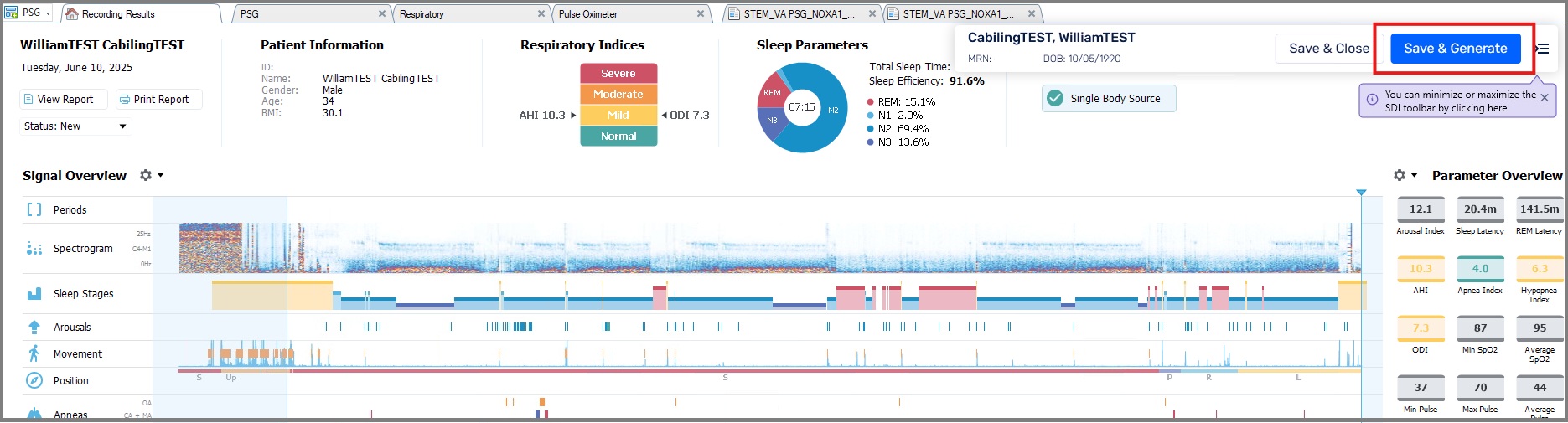Click the View Report button
The height and width of the screenshot is (423, 1568).
click(x=65, y=99)
